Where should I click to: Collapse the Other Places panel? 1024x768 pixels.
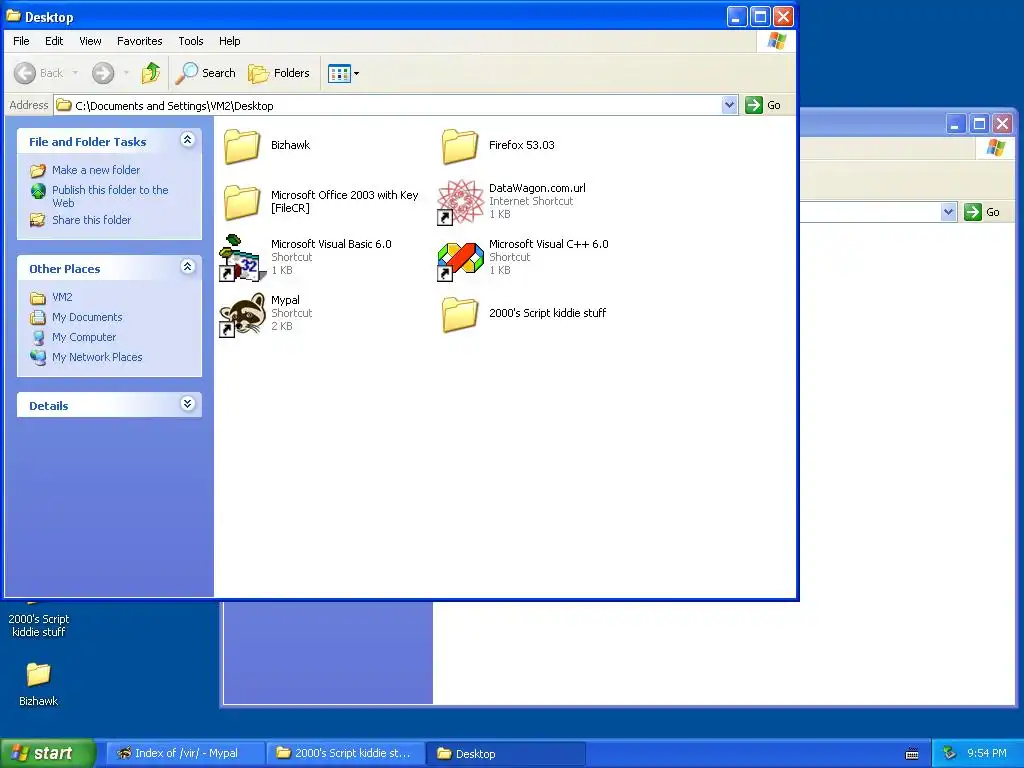click(187, 266)
